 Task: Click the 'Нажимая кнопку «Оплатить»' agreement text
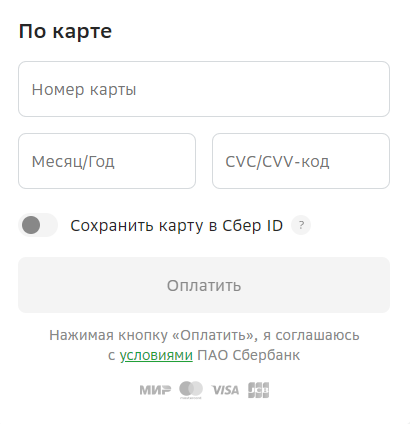(x=154, y=335)
